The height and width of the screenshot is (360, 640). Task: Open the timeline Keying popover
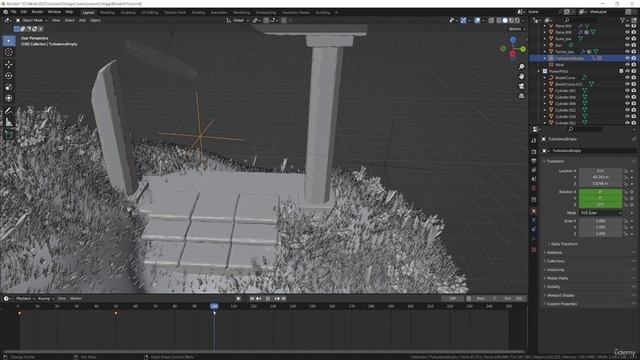tap(45, 299)
